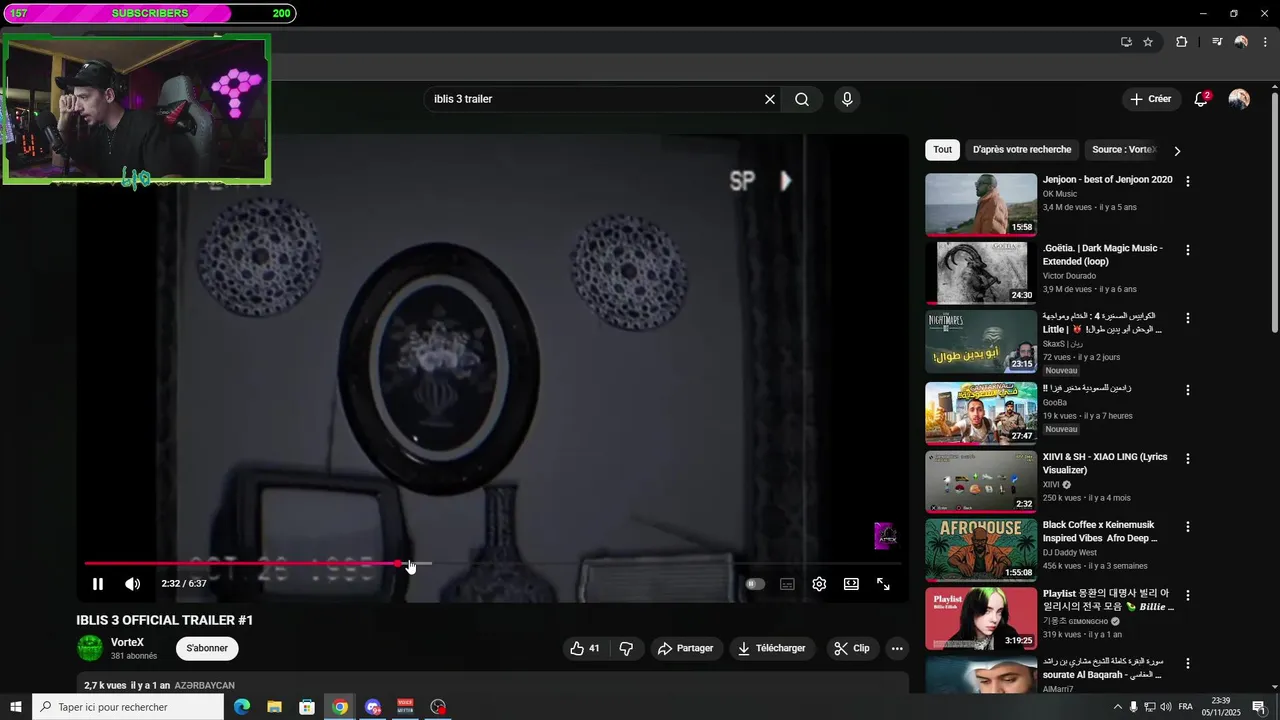Click the Télécharger button
The image size is (1280, 720).
tap(772, 648)
